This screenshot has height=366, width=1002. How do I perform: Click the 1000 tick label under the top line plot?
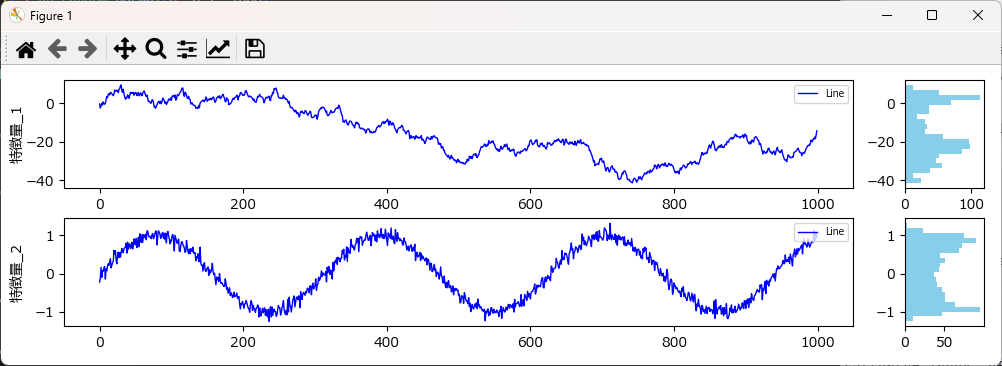pos(818,204)
